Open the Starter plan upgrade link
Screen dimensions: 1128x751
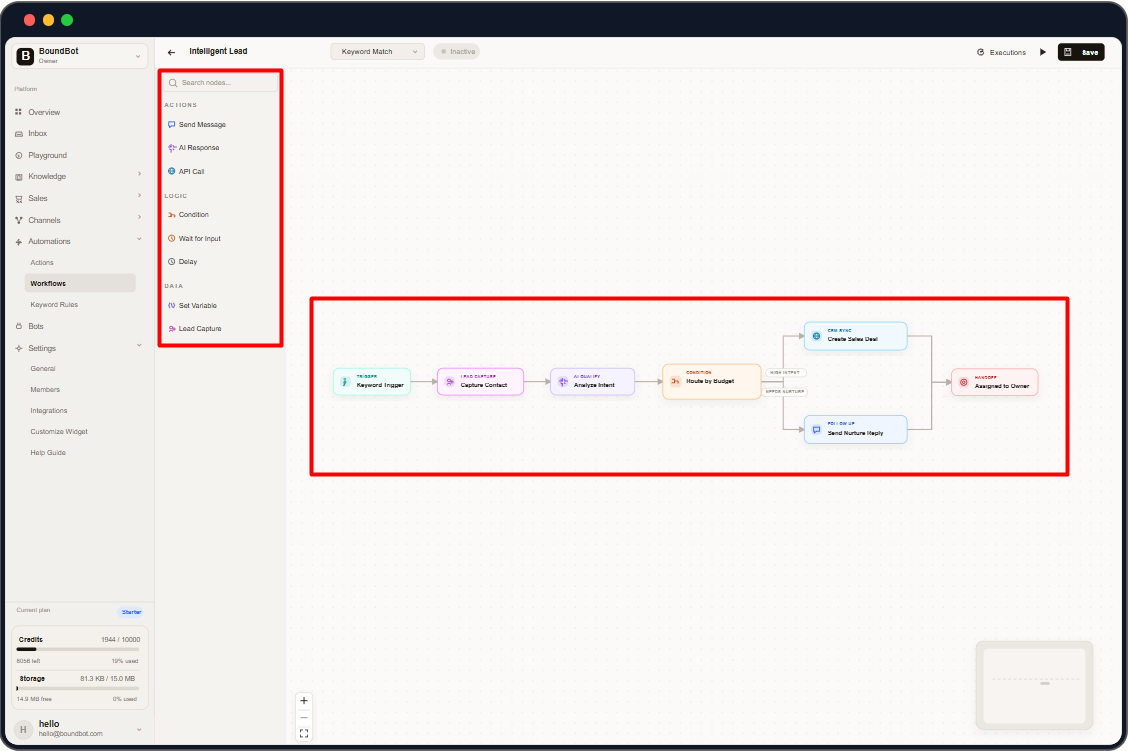pyautogui.click(x=131, y=611)
